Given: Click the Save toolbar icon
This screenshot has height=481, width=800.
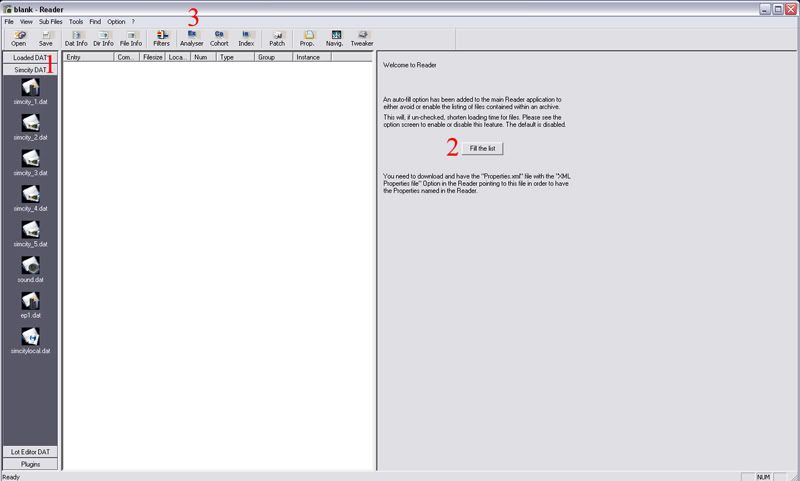Looking at the screenshot, I should point(45,38).
